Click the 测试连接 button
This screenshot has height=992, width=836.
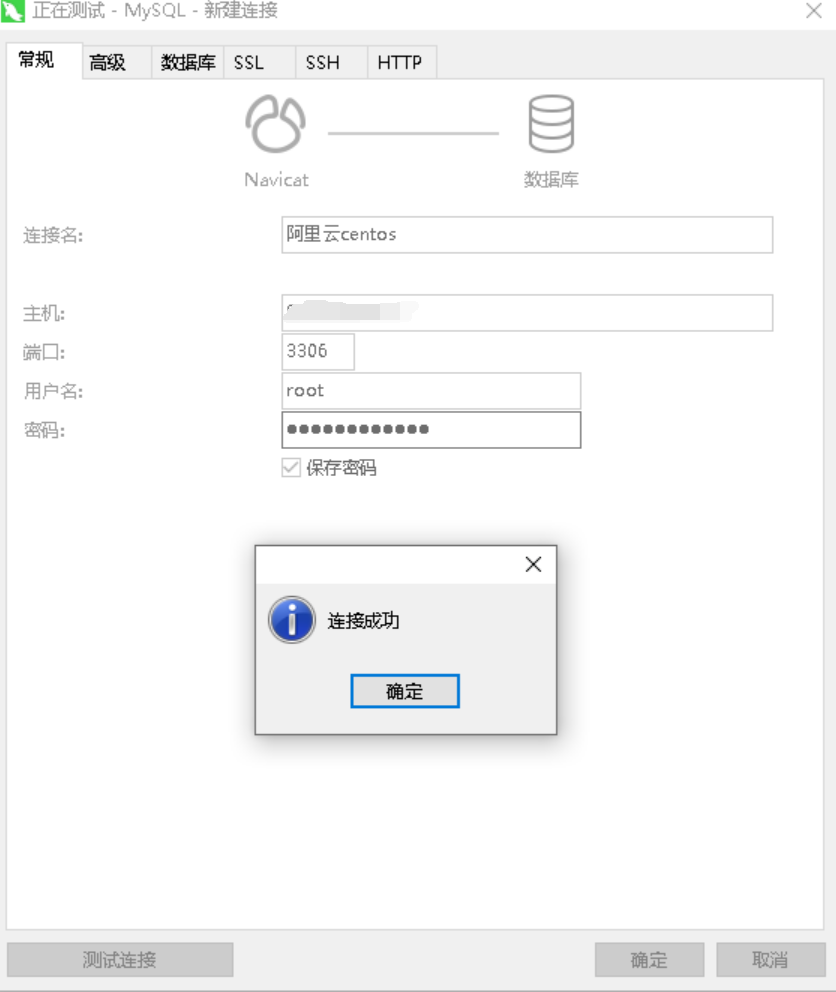(x=120, y=960)
